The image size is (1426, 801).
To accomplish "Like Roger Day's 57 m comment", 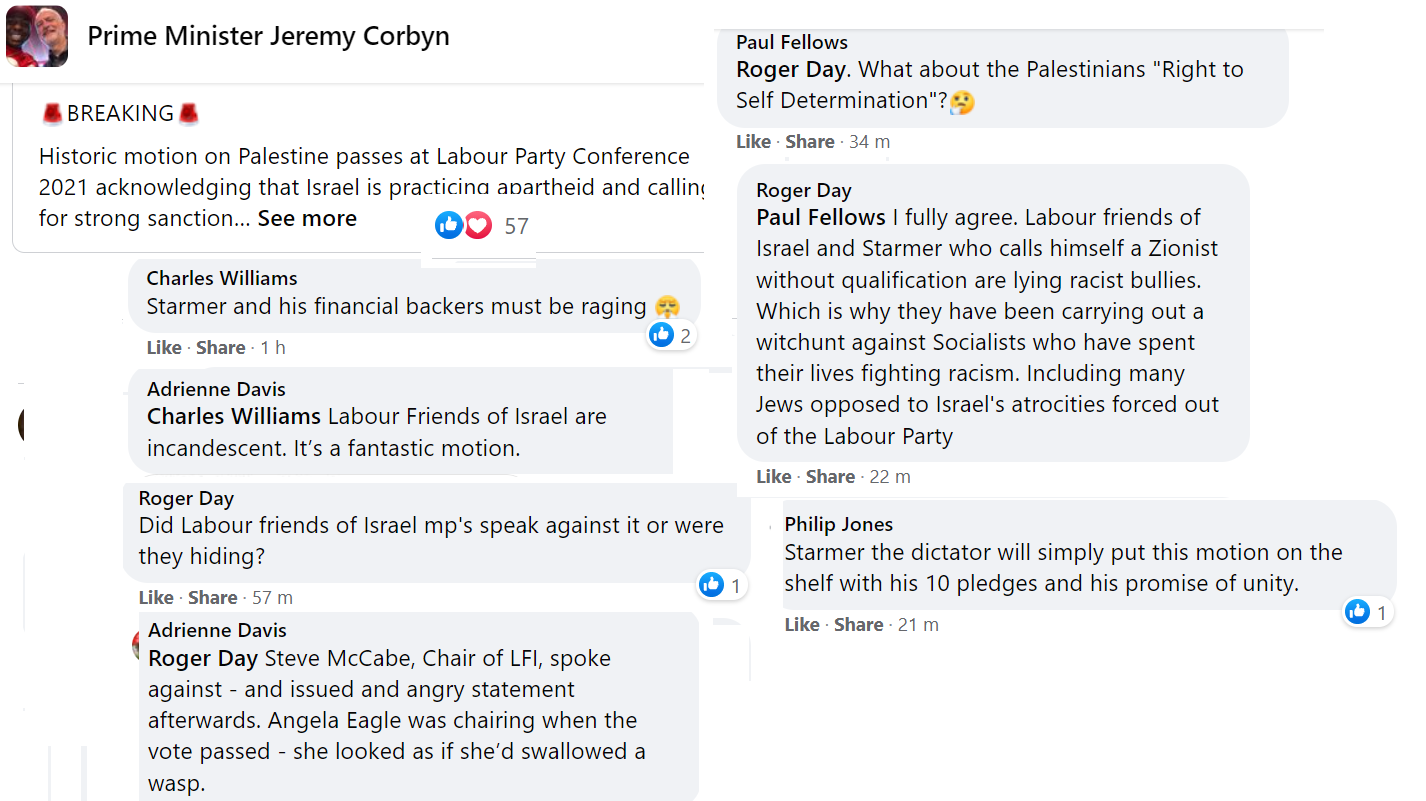I will (156, 598).
